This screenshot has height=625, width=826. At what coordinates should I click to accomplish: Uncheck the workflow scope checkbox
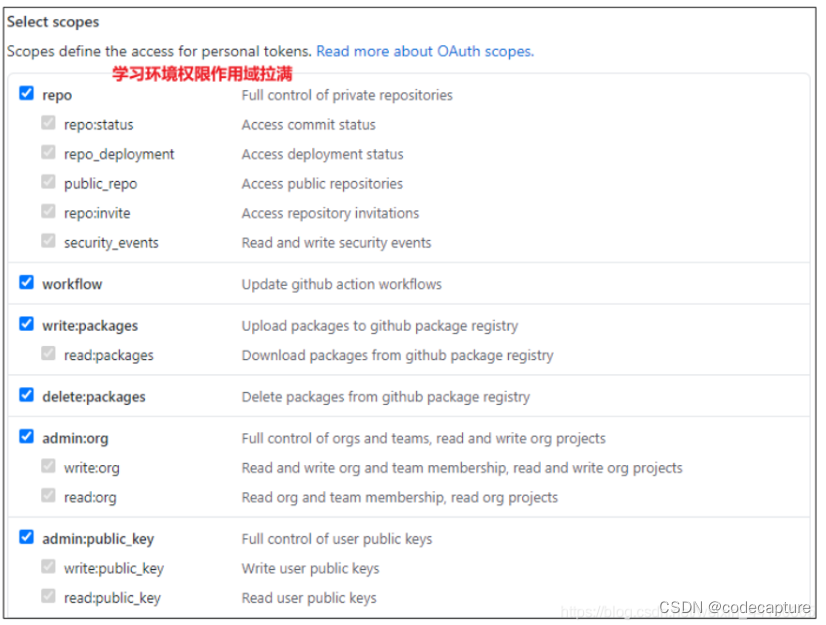(26, 282)
